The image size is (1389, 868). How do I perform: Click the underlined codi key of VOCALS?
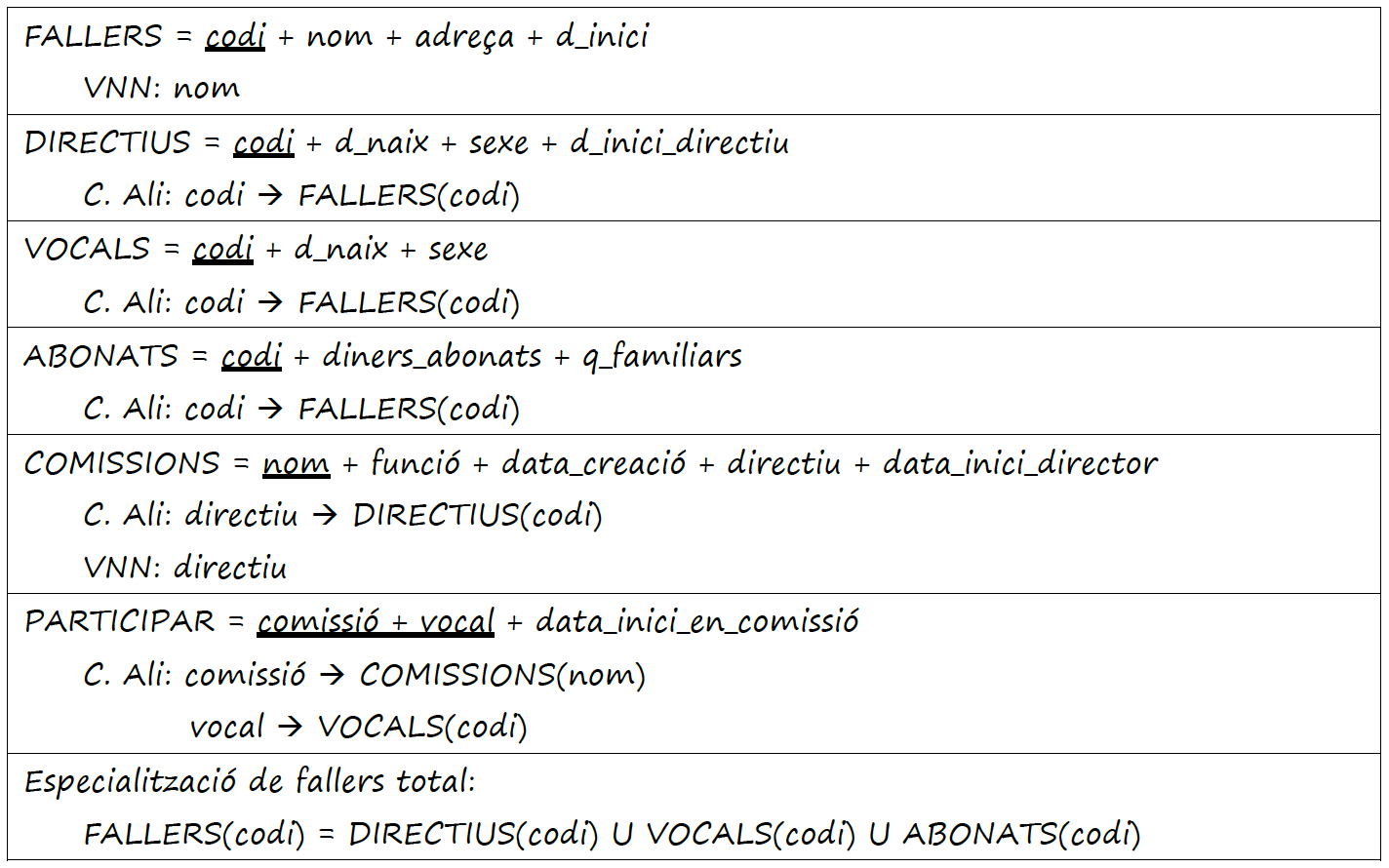[x=222, y=250]
